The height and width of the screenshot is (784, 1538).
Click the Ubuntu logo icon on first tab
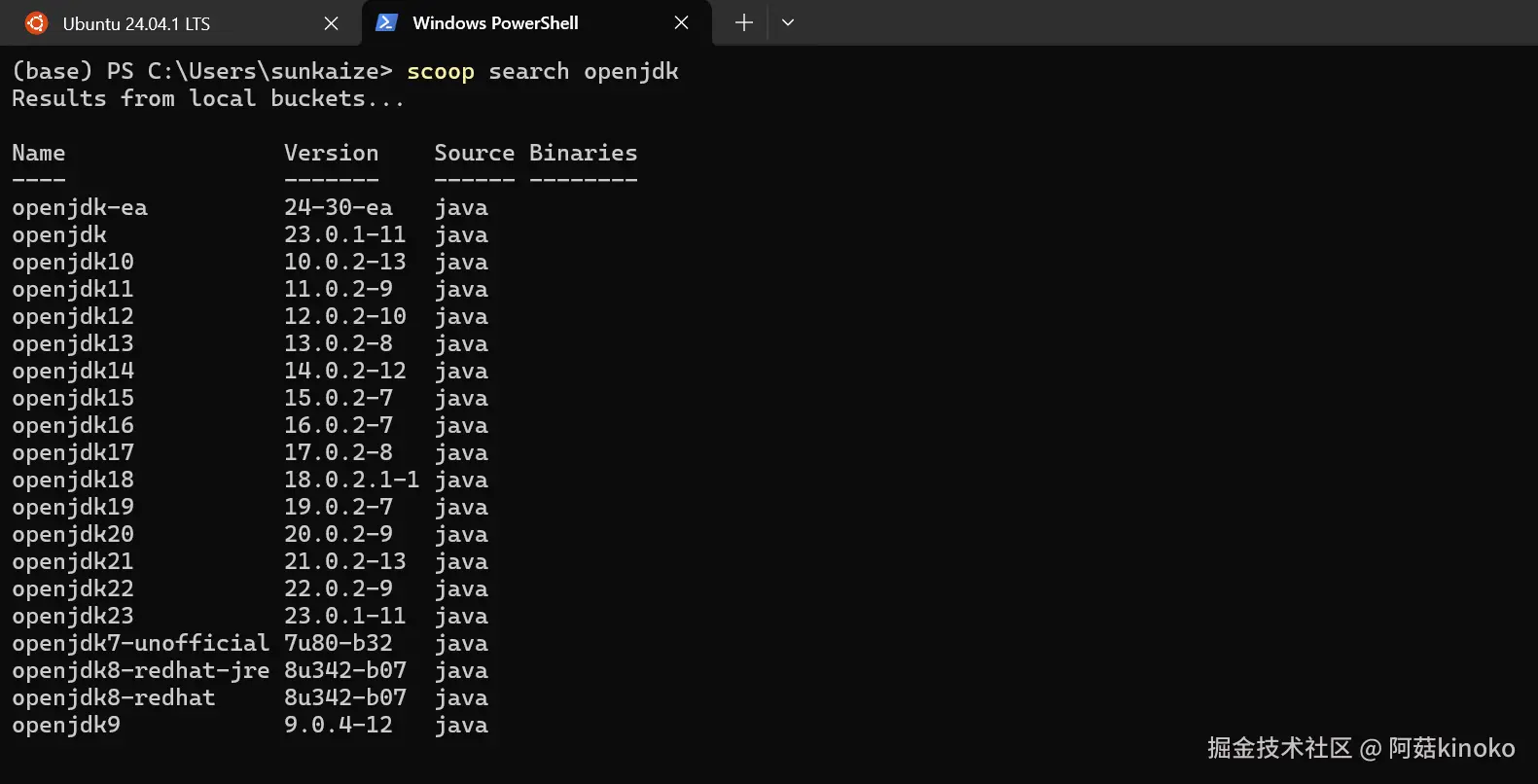point(36,23)
